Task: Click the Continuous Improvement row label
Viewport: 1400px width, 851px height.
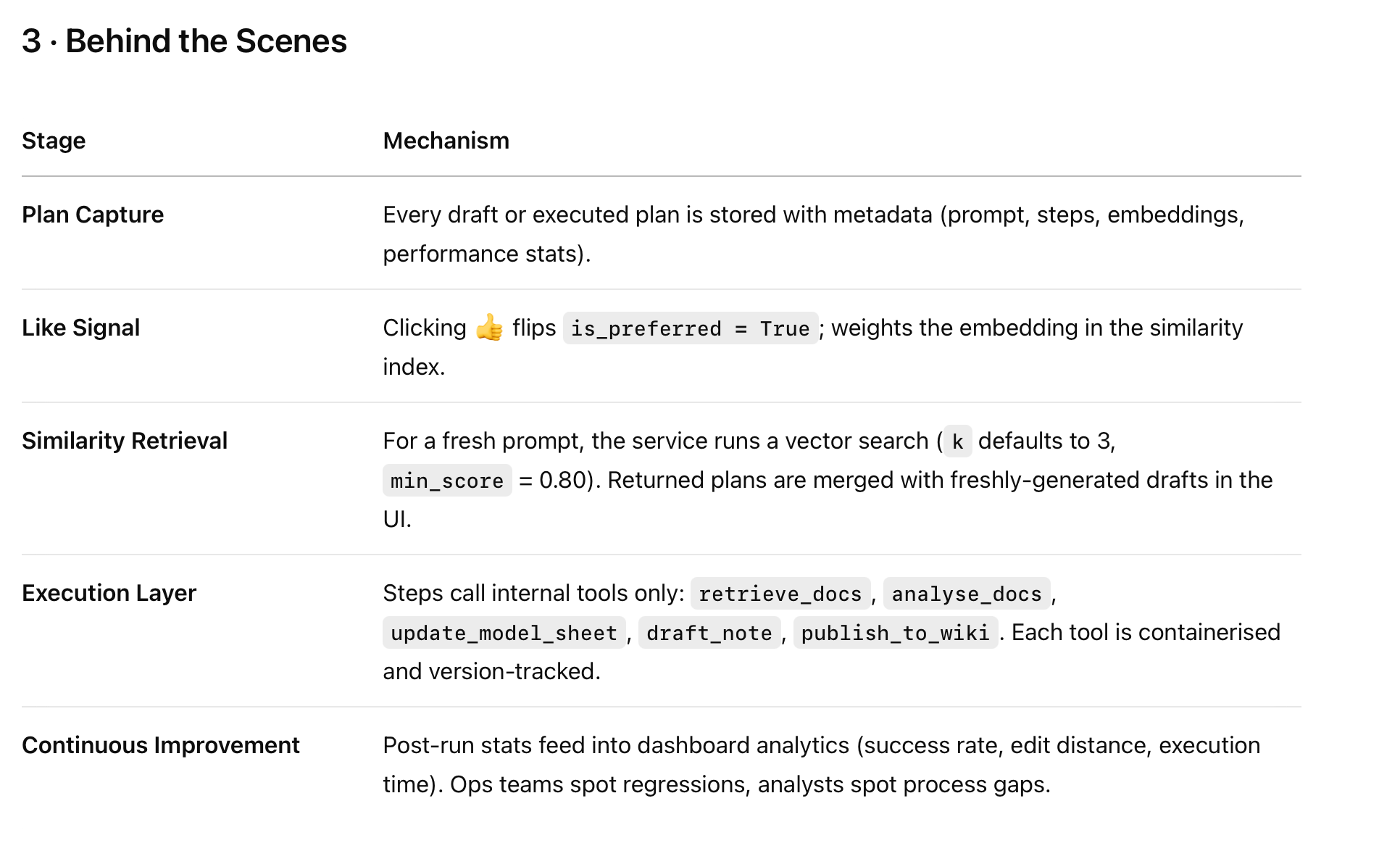Action: point(160,745)
